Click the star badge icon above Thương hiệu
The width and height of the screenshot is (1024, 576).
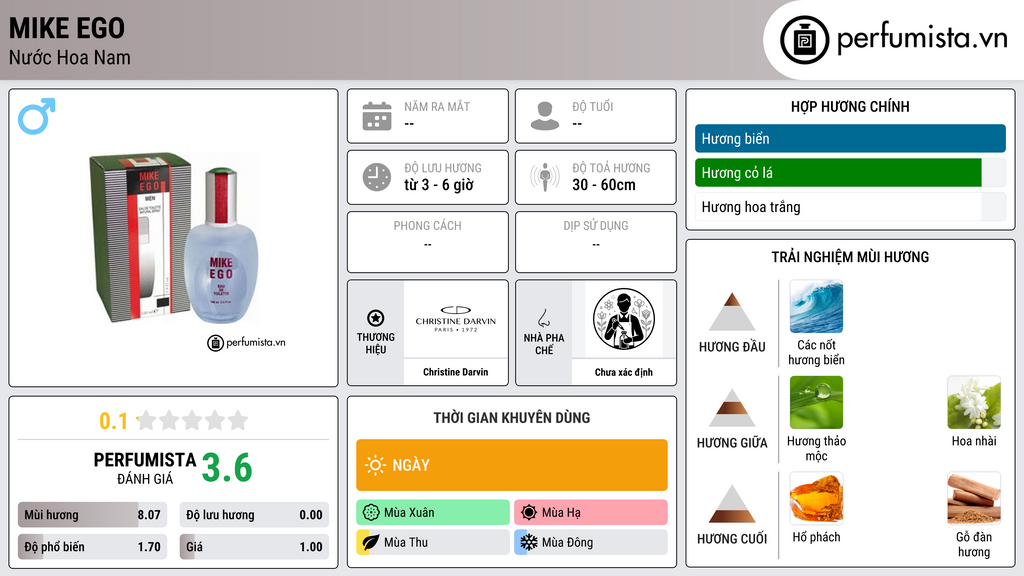pyautogui.click(x=376, y=318)
